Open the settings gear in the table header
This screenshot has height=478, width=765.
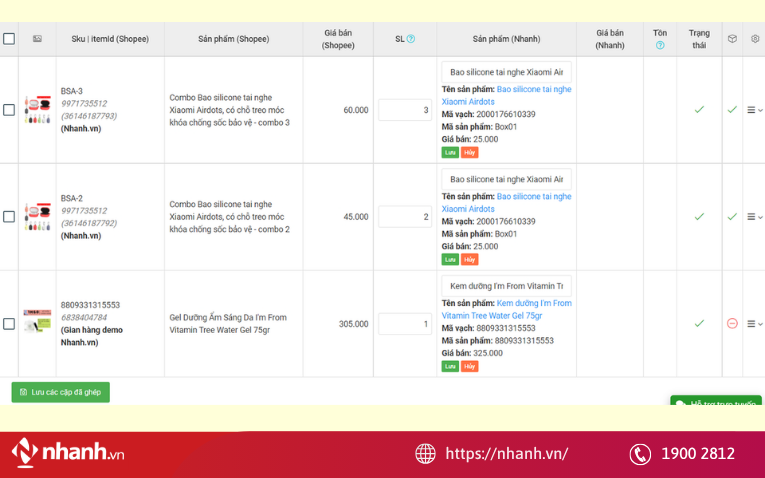click(x=755, y=39)
